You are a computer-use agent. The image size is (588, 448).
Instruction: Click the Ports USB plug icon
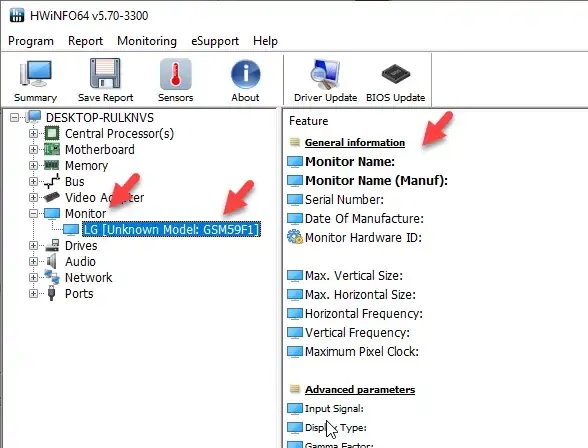(52, 293)
